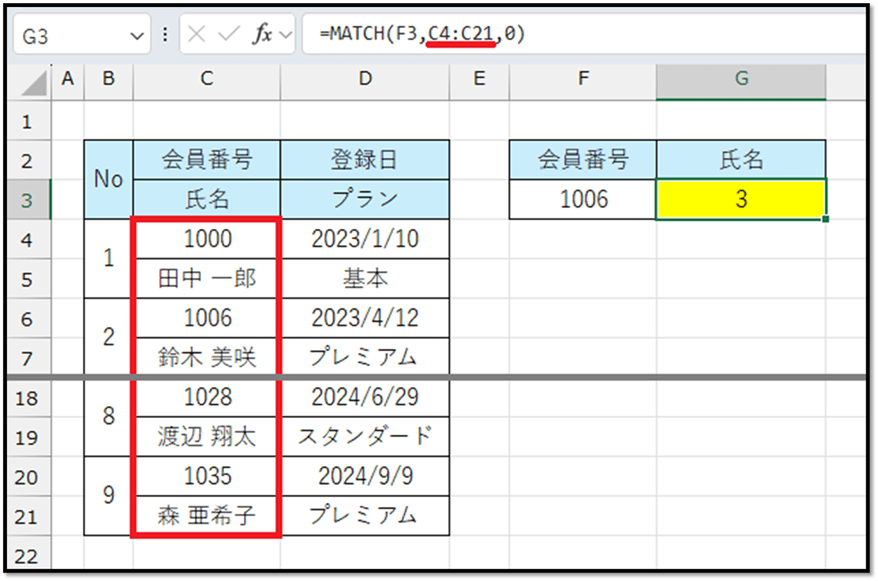878x581 pixels.
Task: Expand the chevron next to the fx icon
Action: pyautogui.click(x=288, y=36)
